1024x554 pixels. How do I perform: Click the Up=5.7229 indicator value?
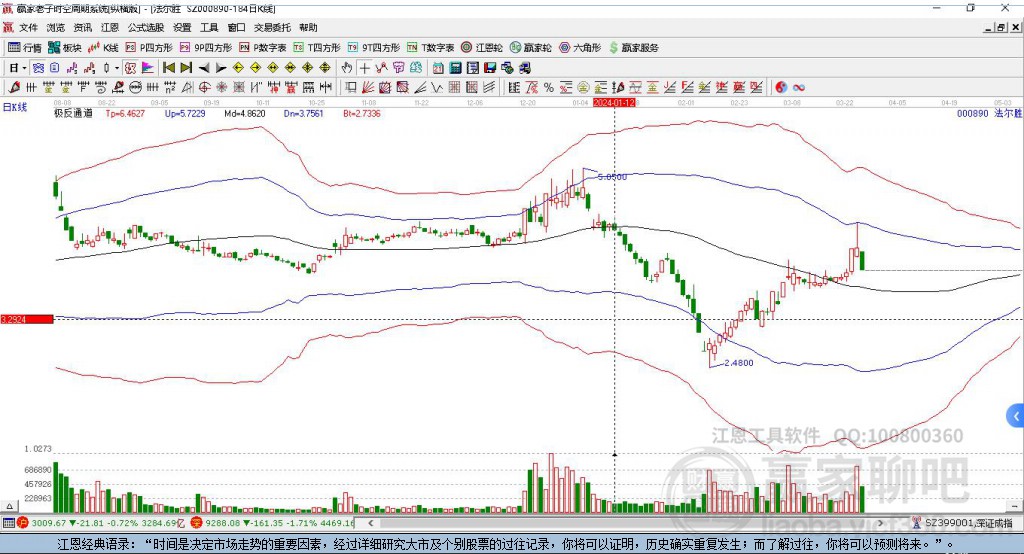(185, 113)
